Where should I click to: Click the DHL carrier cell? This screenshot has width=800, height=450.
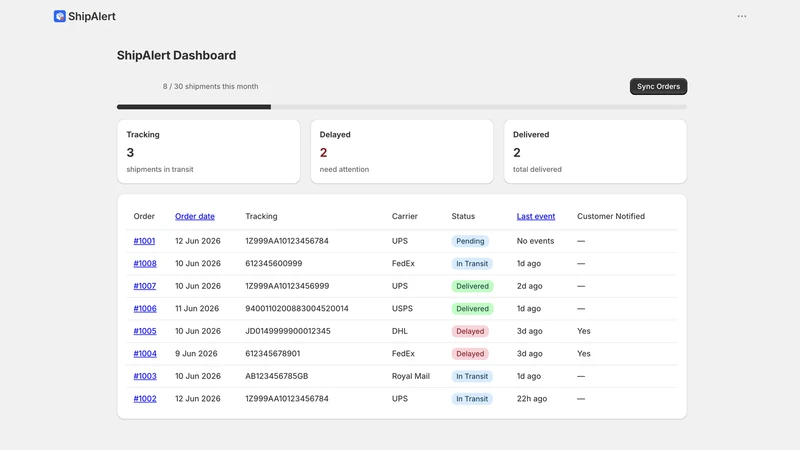click(x=399, y=331)
